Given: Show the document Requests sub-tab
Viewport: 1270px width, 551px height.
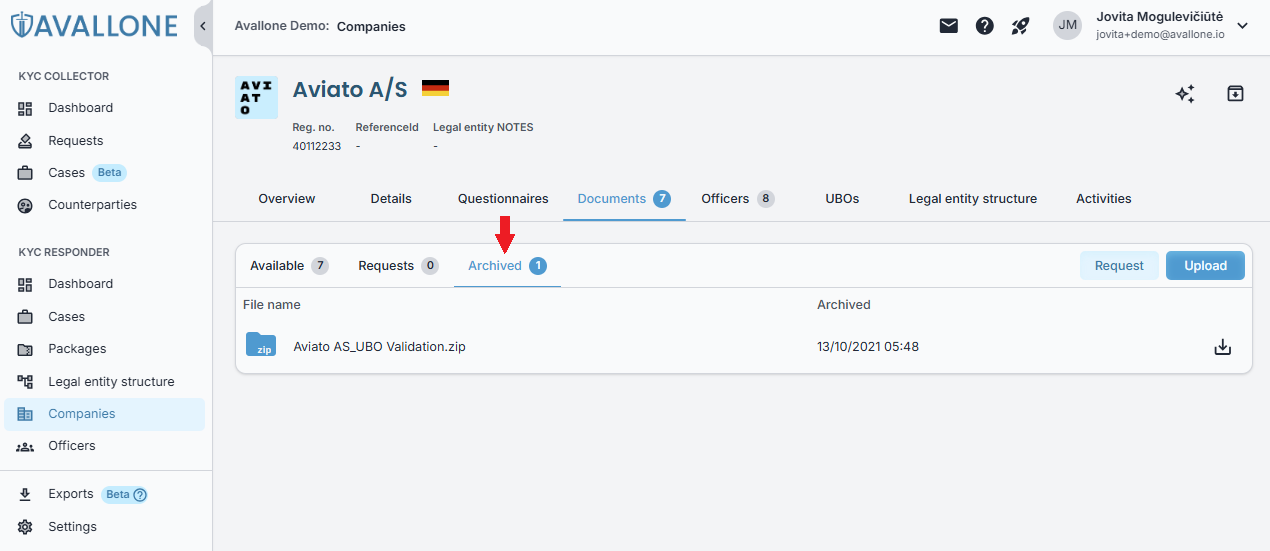Looking at the screenshot, I should (x=398, y=266).
